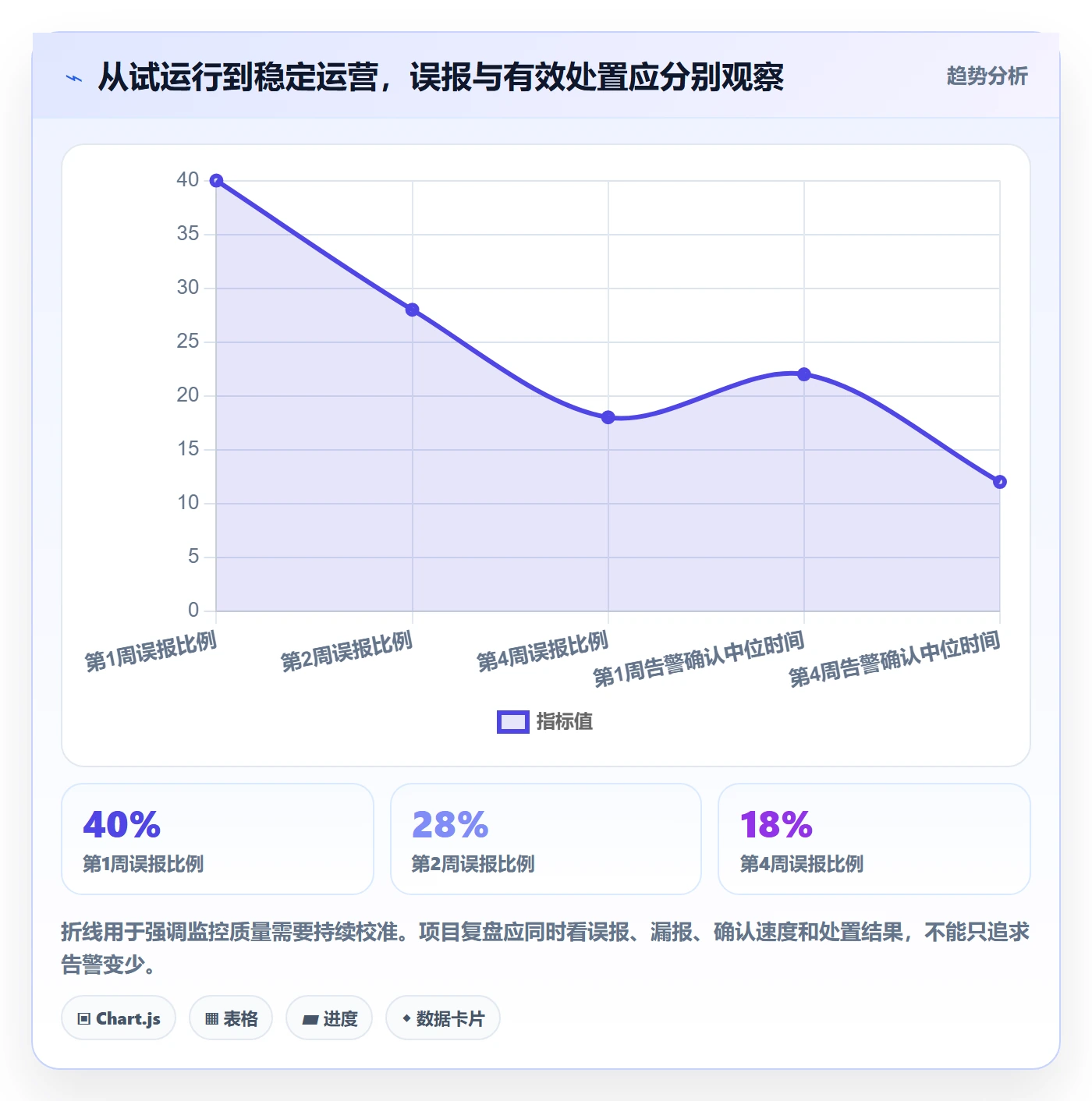This screenshot has width=1092, height=1101.
Task: Click the data point at 第1周误报比例
Action: [x=217, y=181]
